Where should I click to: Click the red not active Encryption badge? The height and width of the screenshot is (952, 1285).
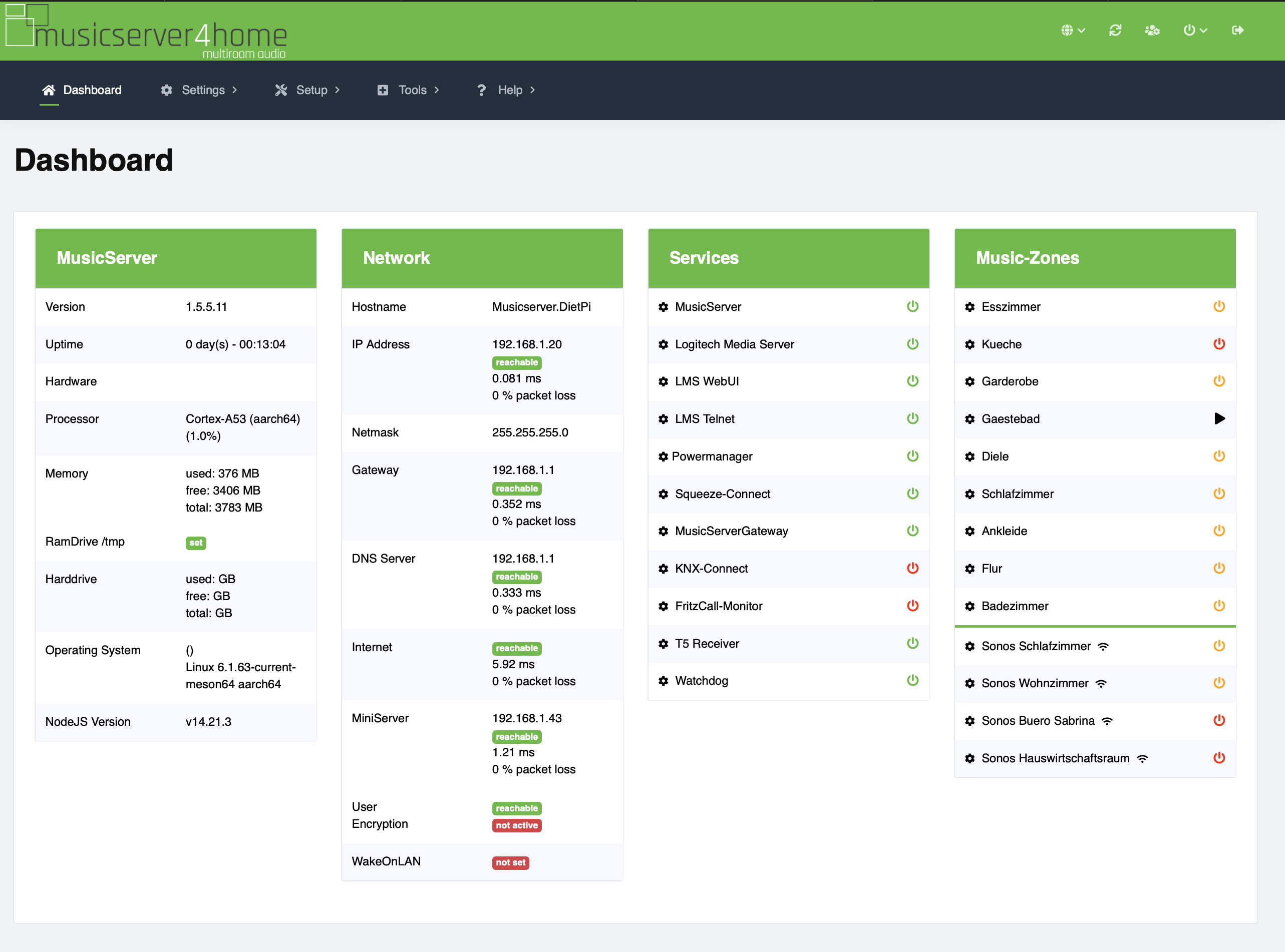[516, 826]
